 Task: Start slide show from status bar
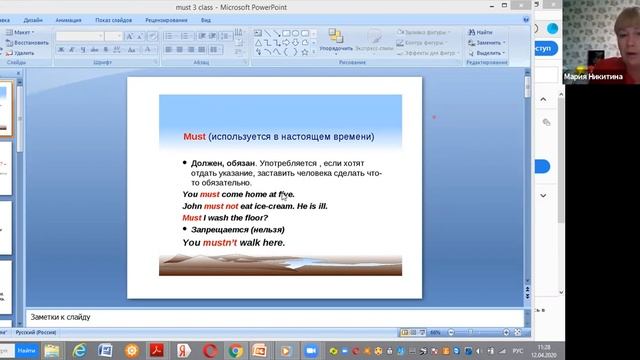tap(422, 333)
